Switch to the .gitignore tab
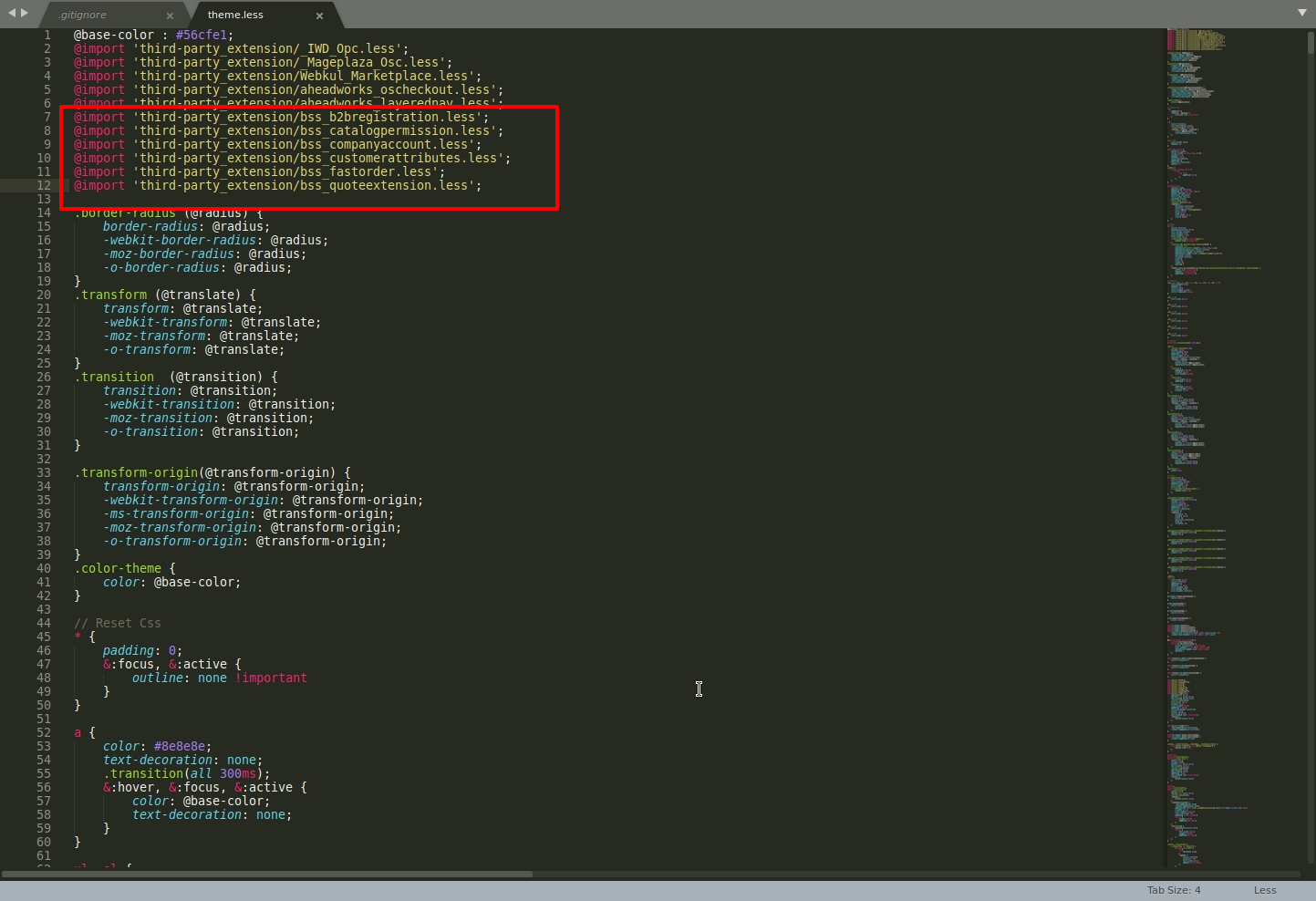This screenshot has width=1316, height=901. click(x=82, y=15)
